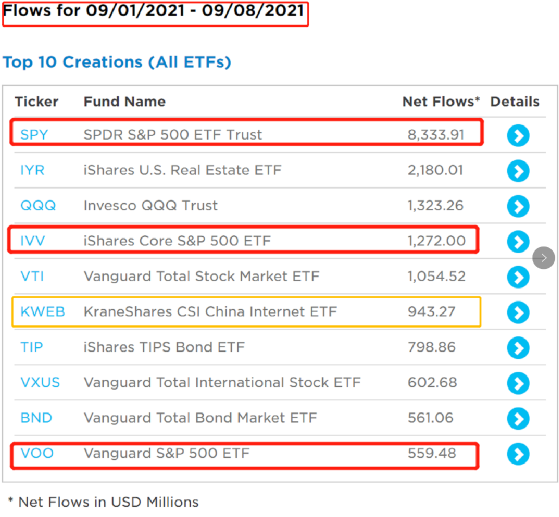Open the KWEB ticker link
Viewport: 559px width, 517px height.
point(43,312)
